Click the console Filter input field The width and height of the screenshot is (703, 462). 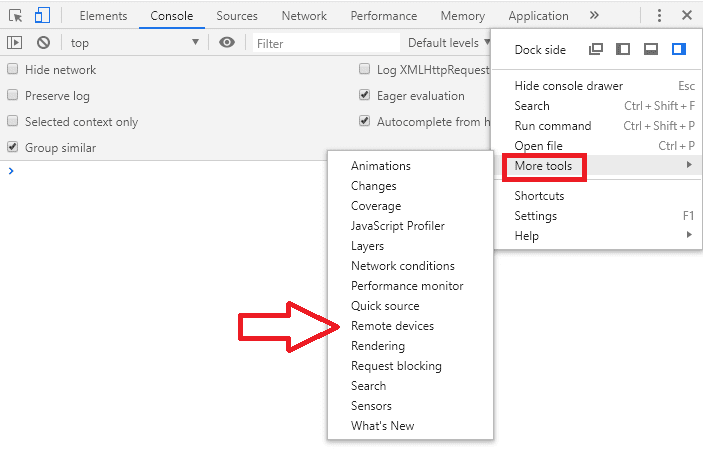point(326,43)
